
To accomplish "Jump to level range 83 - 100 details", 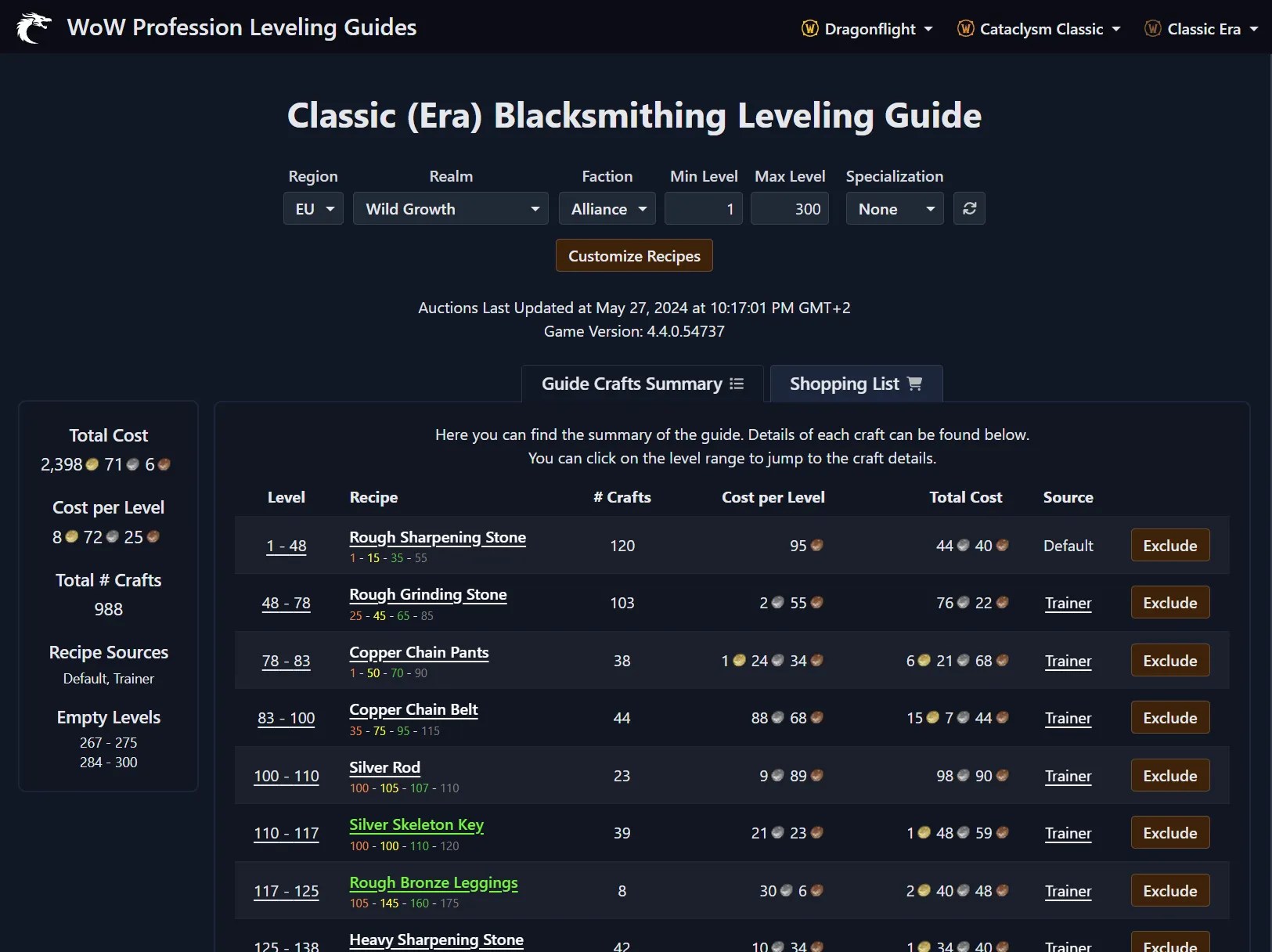I will pyautogui.click(x=286, y=719).
